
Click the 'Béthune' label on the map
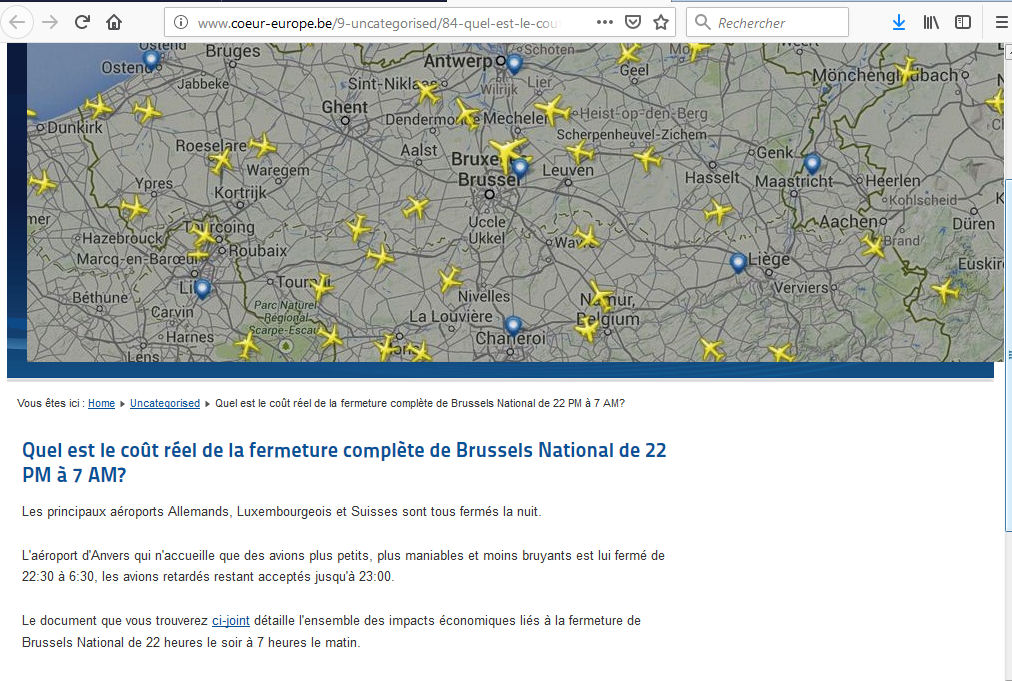(100, 298)
